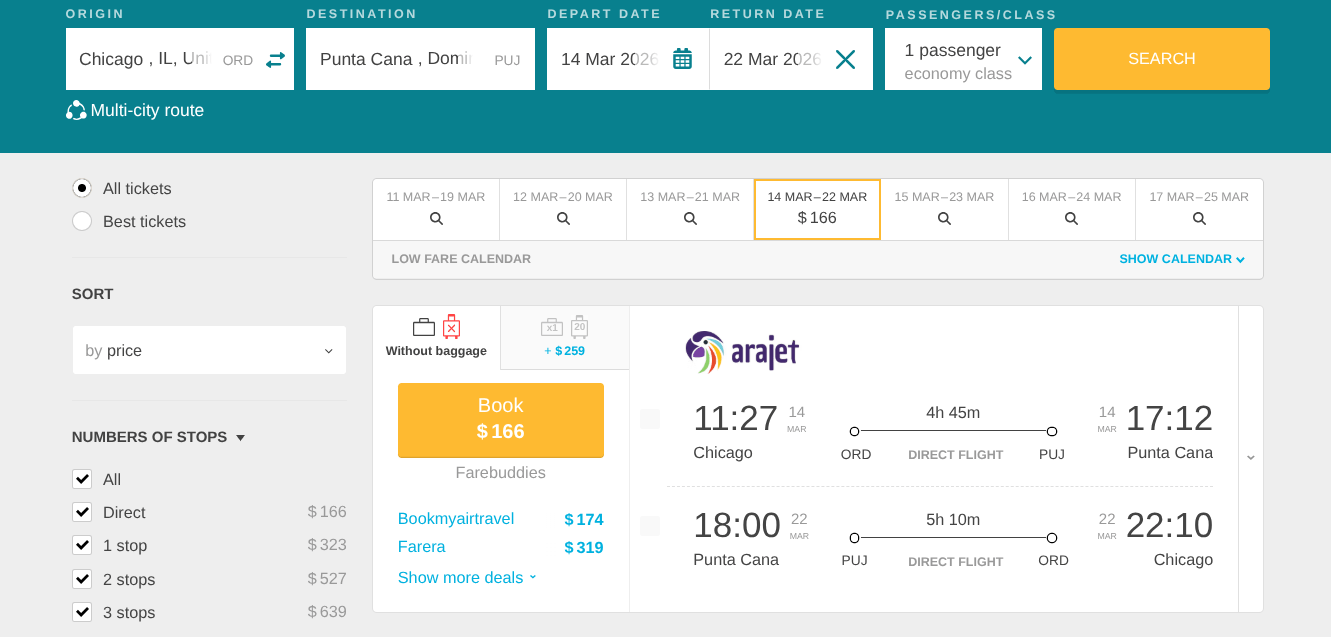Toggle the 2 stops checkbox

(x=82, y=579)
